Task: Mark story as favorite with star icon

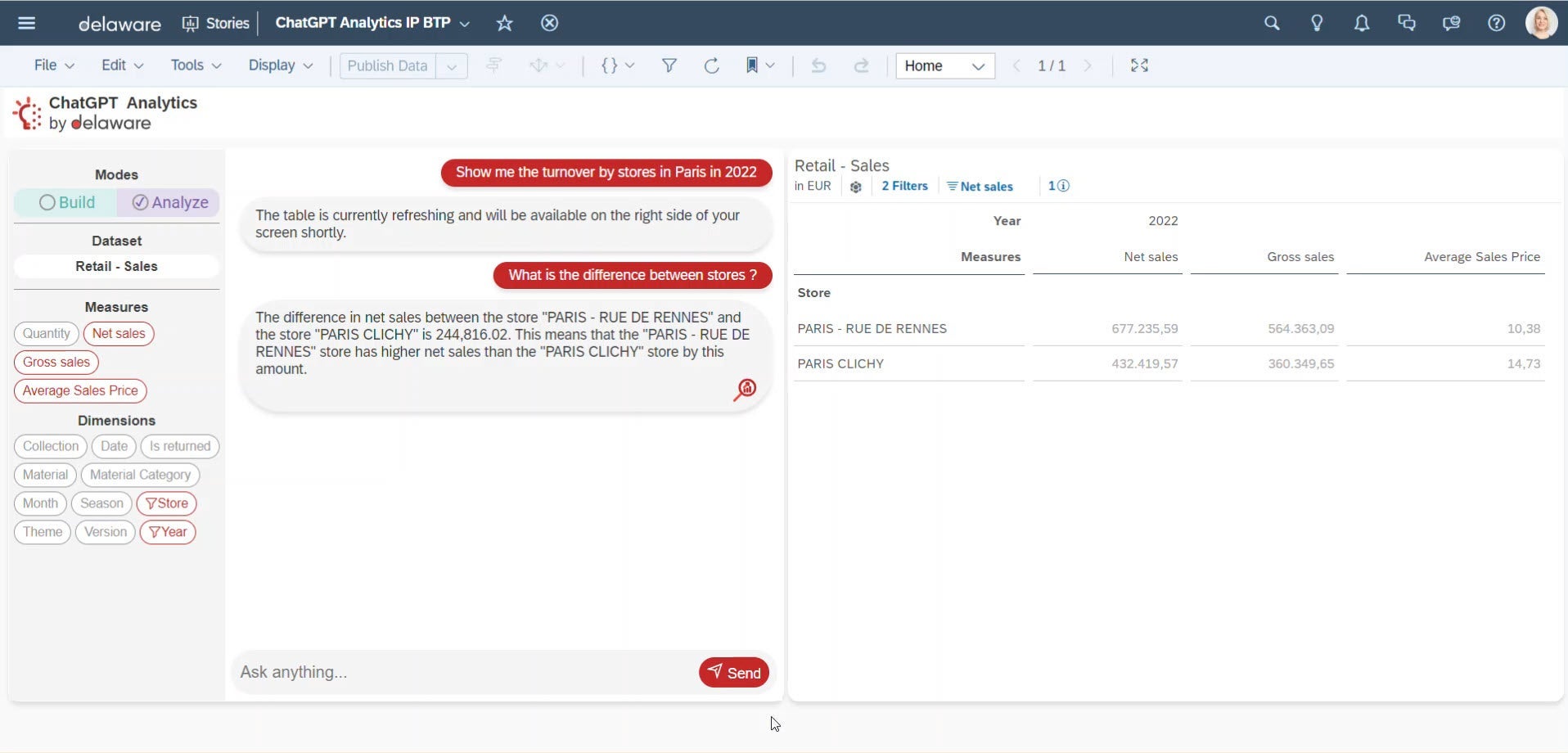Action: [504, 23]
